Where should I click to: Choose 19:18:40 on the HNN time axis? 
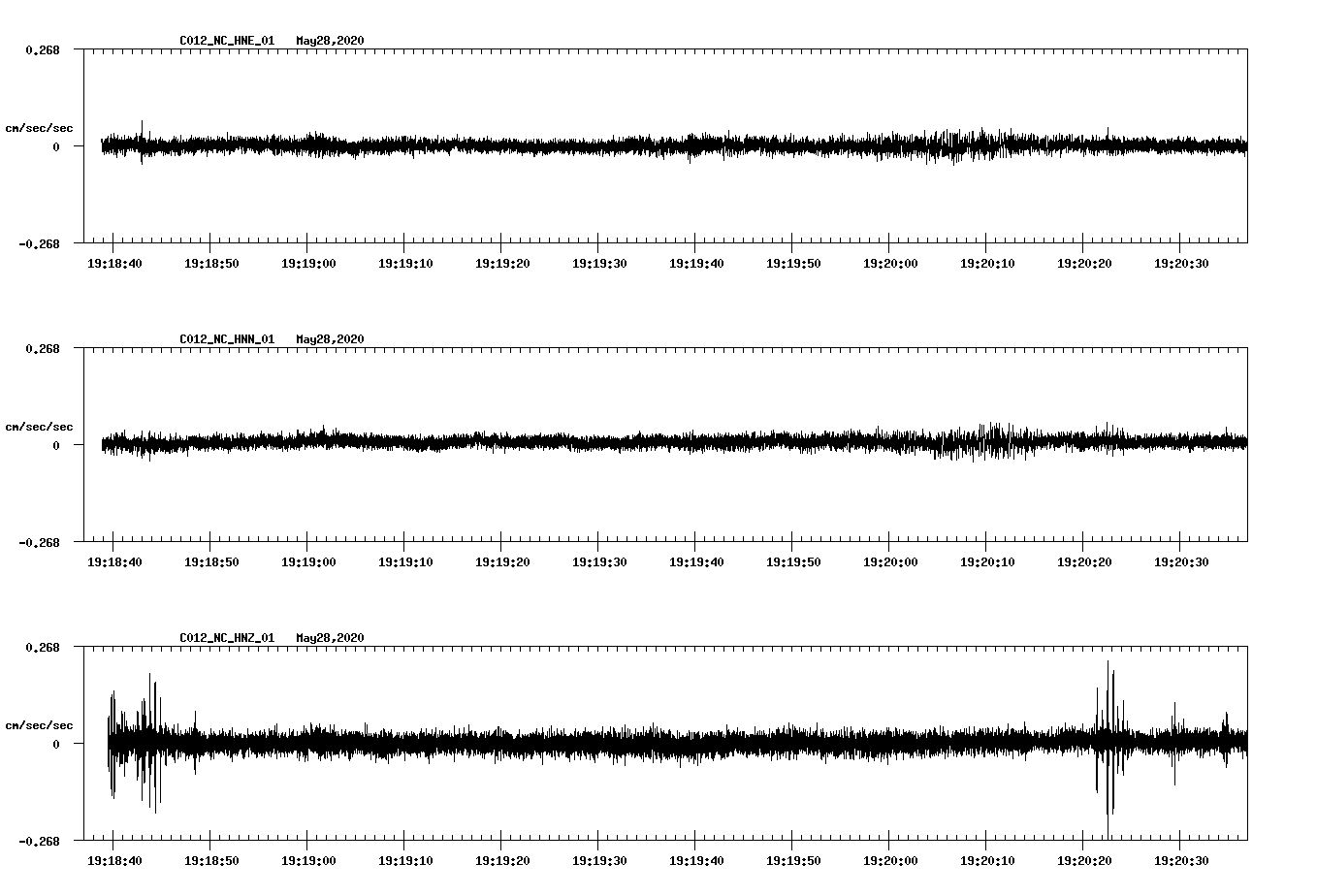pos(114,561)
